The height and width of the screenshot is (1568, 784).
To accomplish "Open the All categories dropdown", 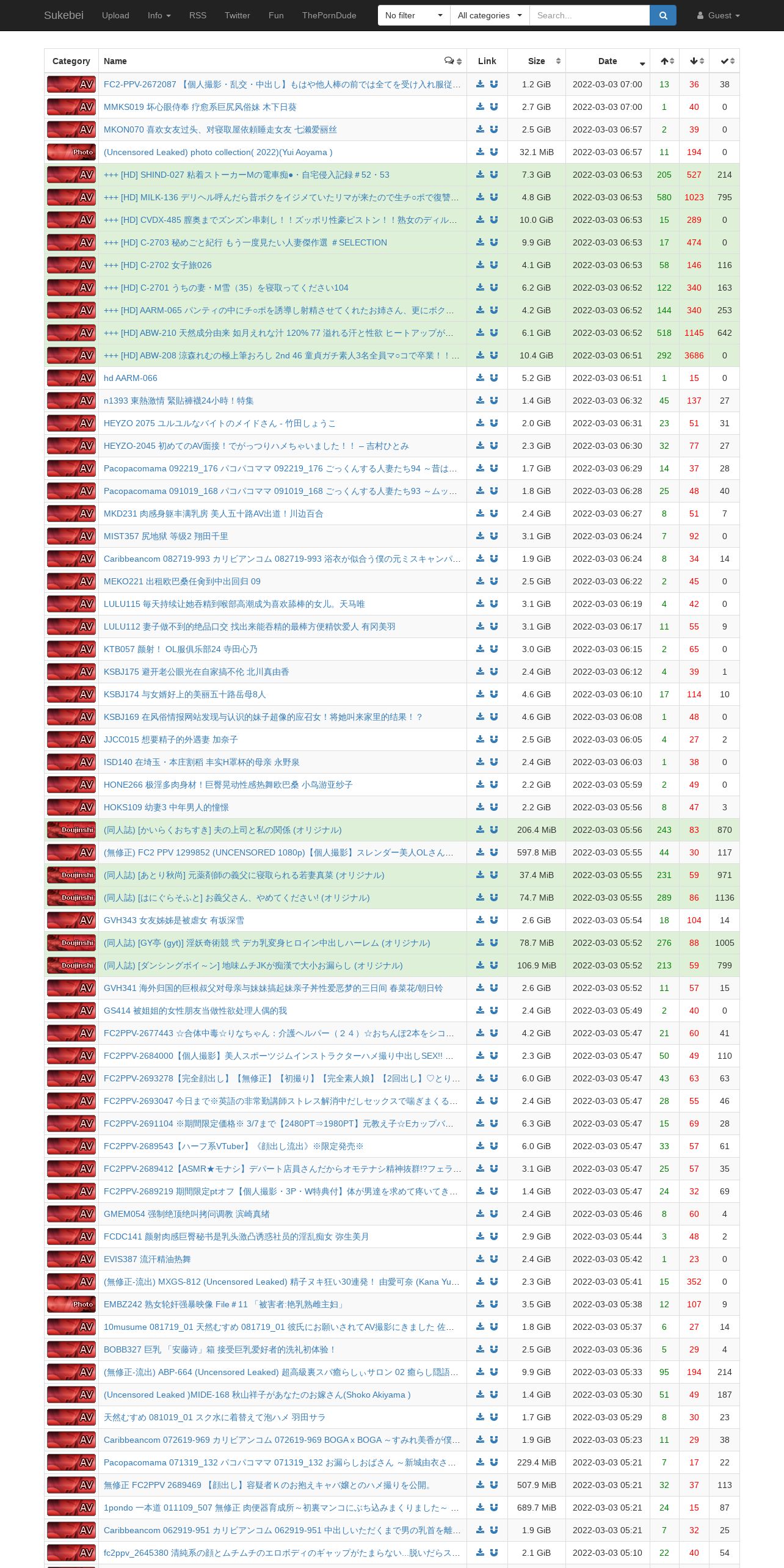I will (x=490, y=15).
